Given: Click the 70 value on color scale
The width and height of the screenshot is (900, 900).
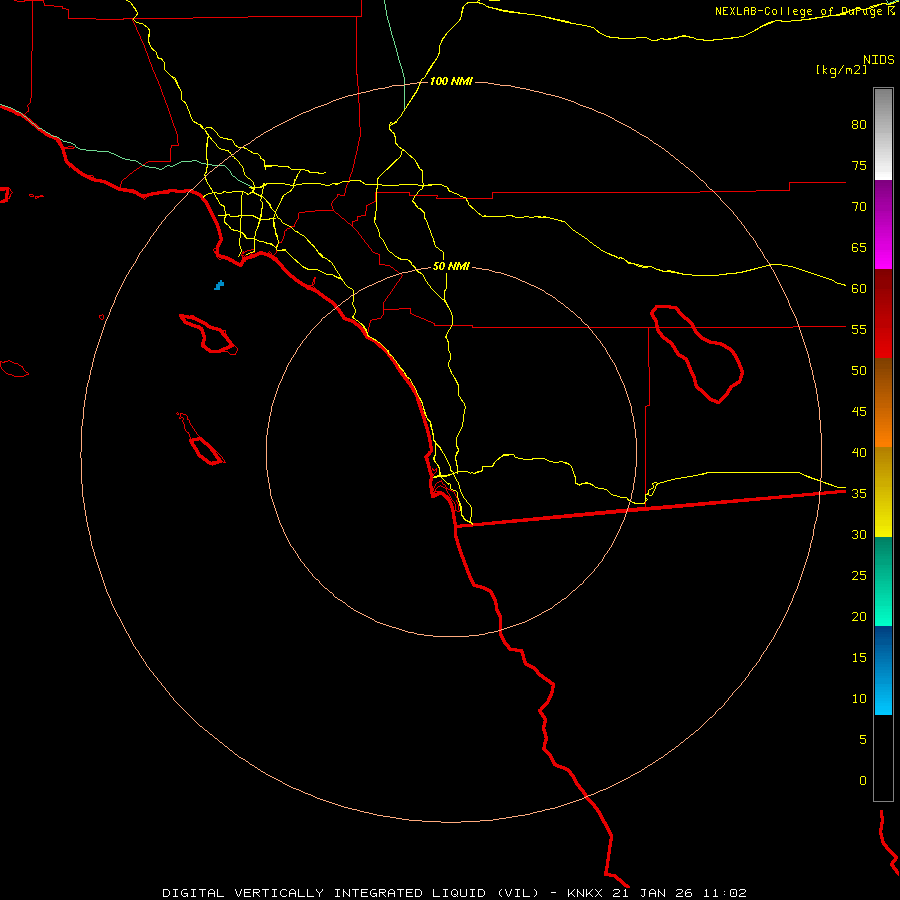Looking at the screenshot, I should [x=859, y=207].
